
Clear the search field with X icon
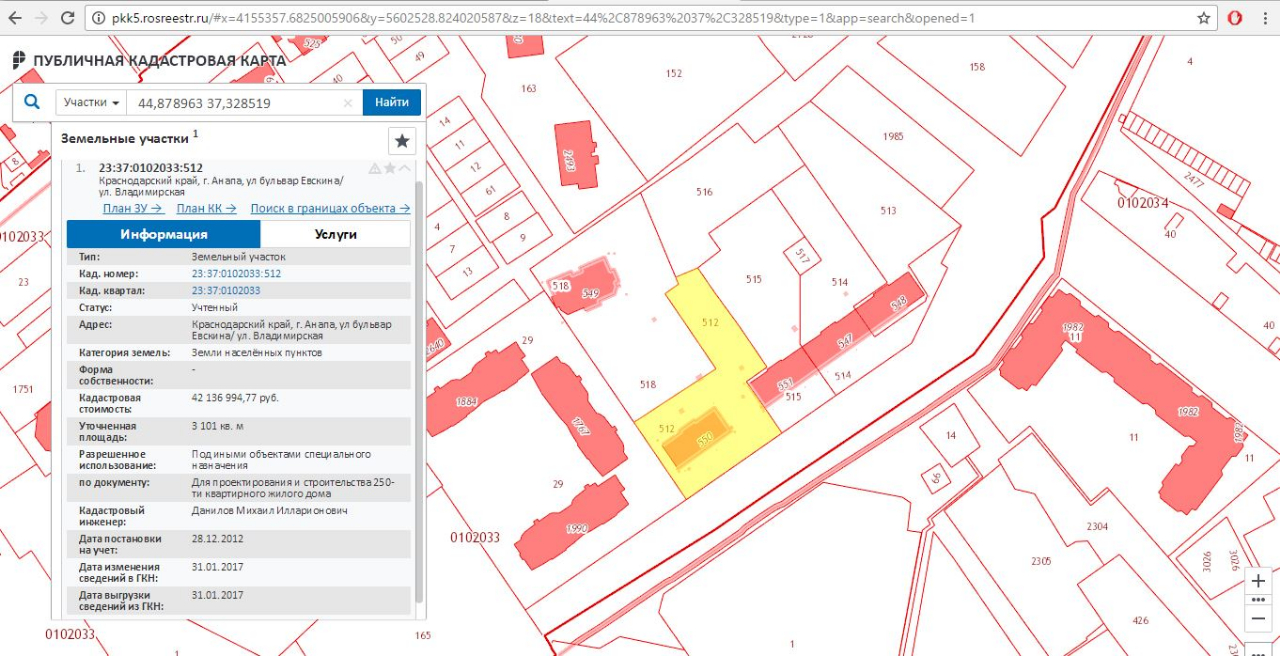click(348, 103)
